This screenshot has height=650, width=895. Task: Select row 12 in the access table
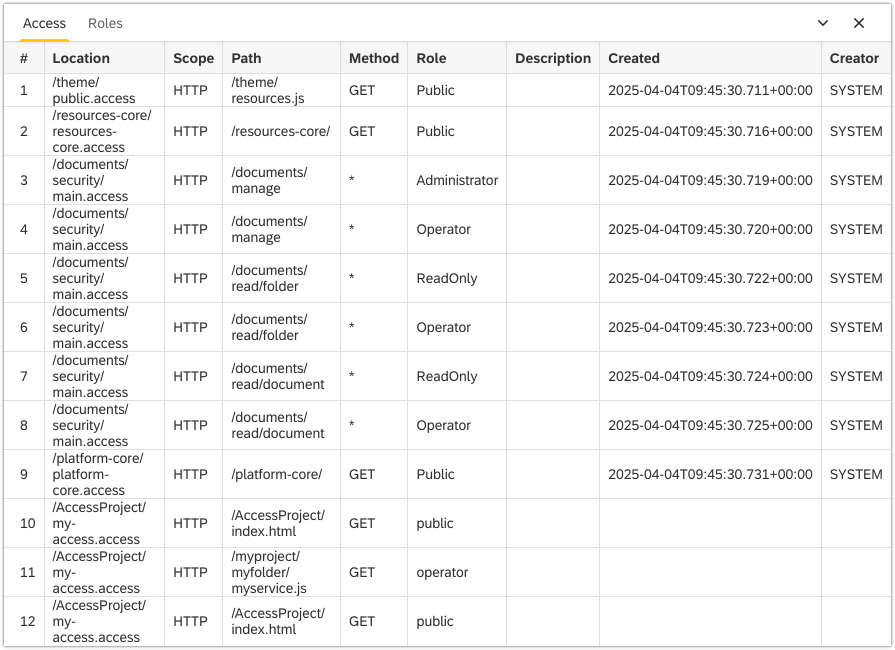click(x=447, y=621)
